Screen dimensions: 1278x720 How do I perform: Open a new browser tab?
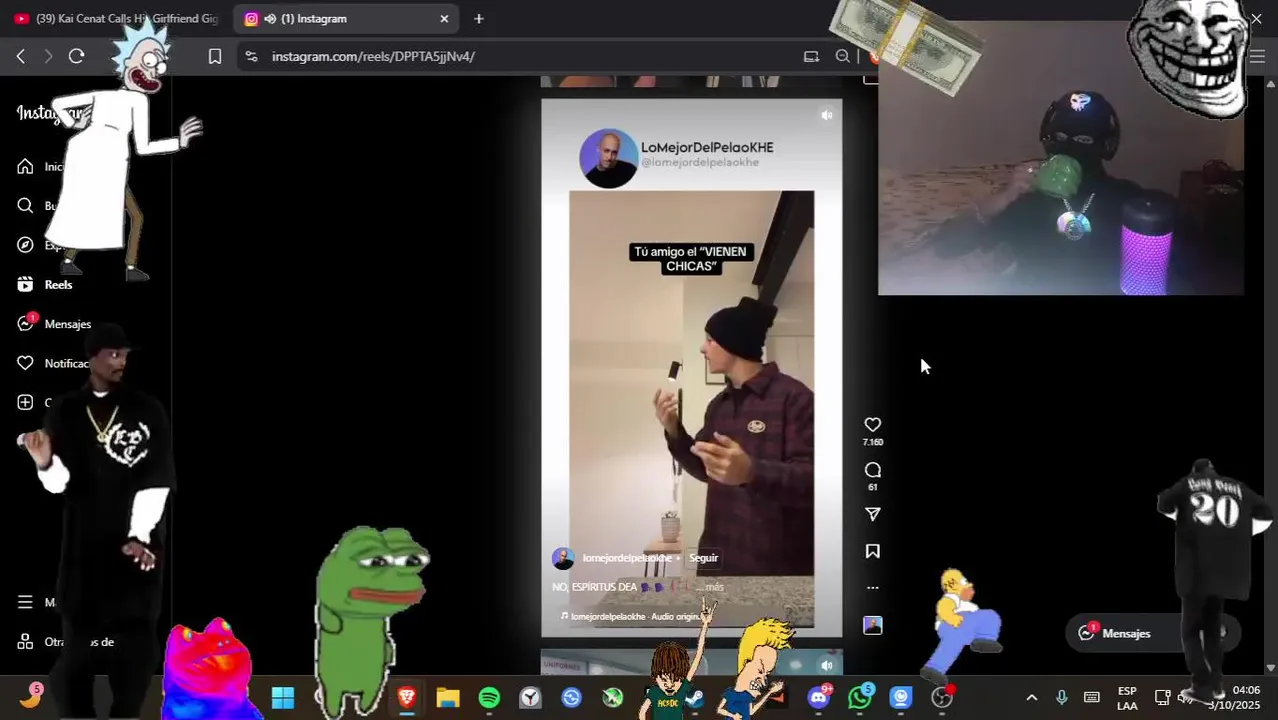coord(479,19)
